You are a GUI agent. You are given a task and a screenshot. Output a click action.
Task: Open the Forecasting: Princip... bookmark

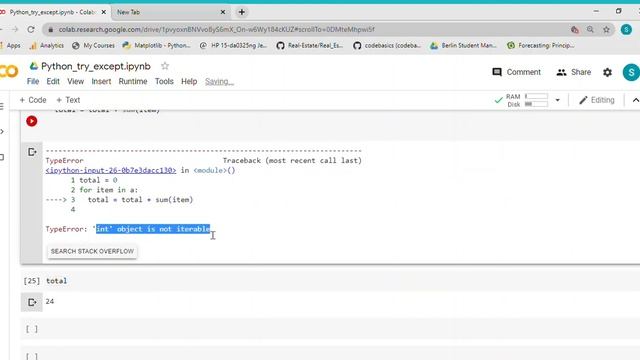pyautogui.click(x=540, y=45)
